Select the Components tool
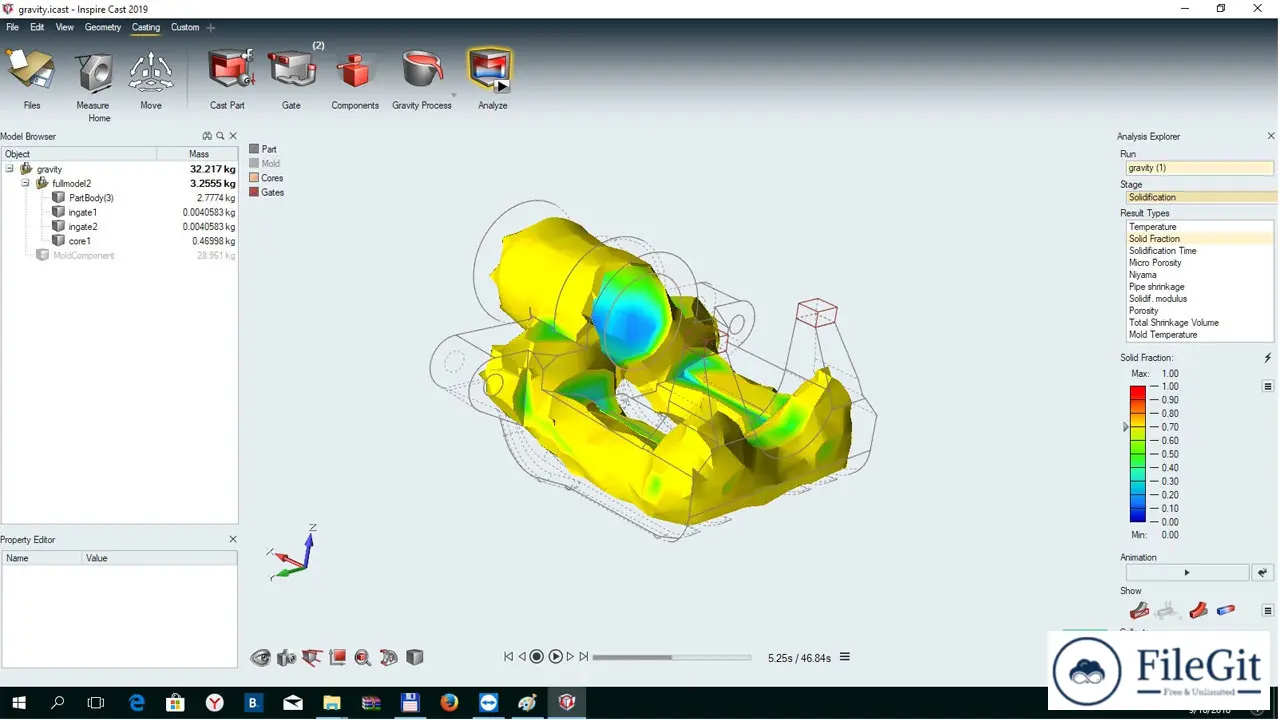 354,72
